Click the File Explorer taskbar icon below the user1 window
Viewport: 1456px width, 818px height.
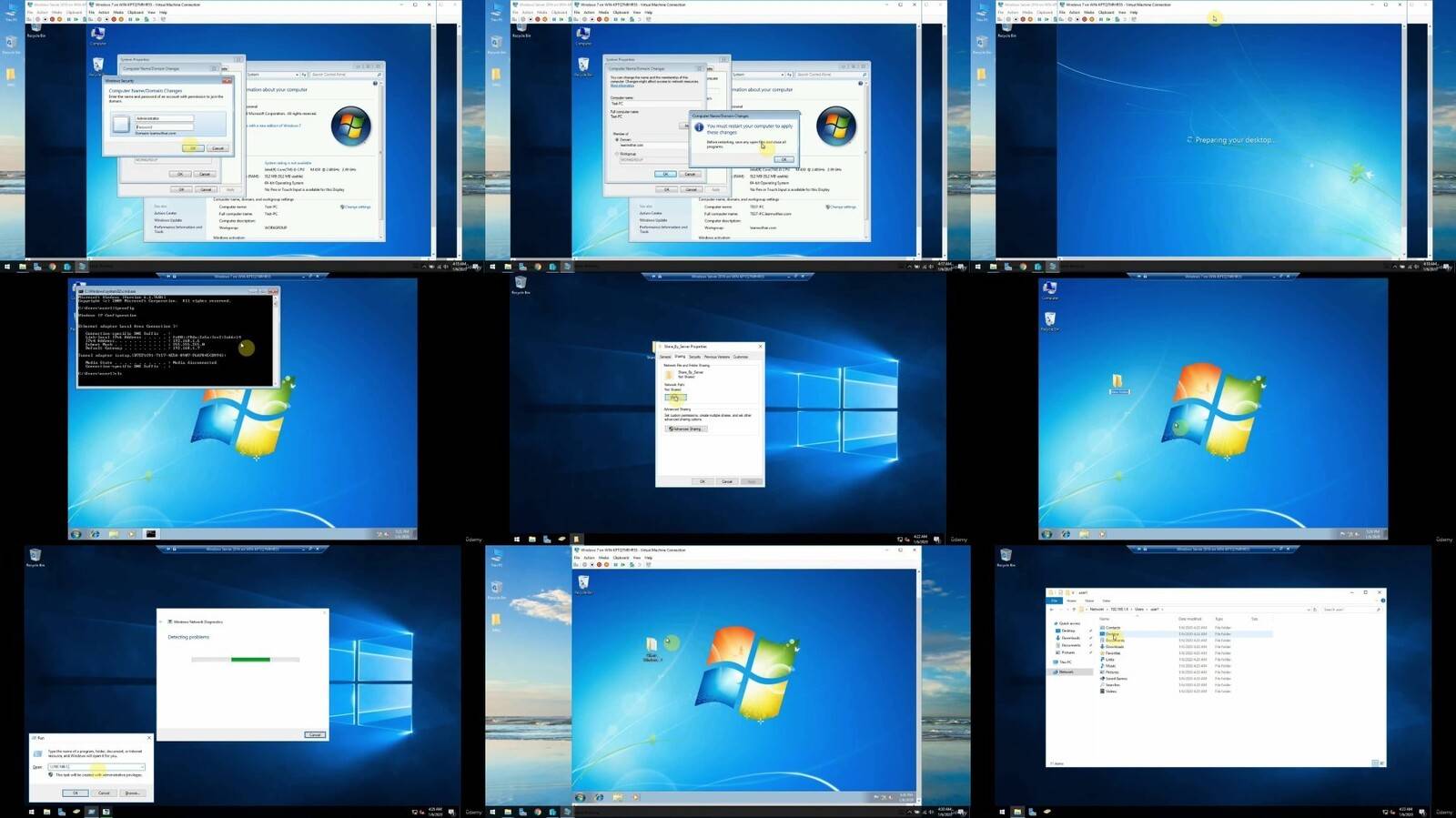click(x=1018, y=812)
